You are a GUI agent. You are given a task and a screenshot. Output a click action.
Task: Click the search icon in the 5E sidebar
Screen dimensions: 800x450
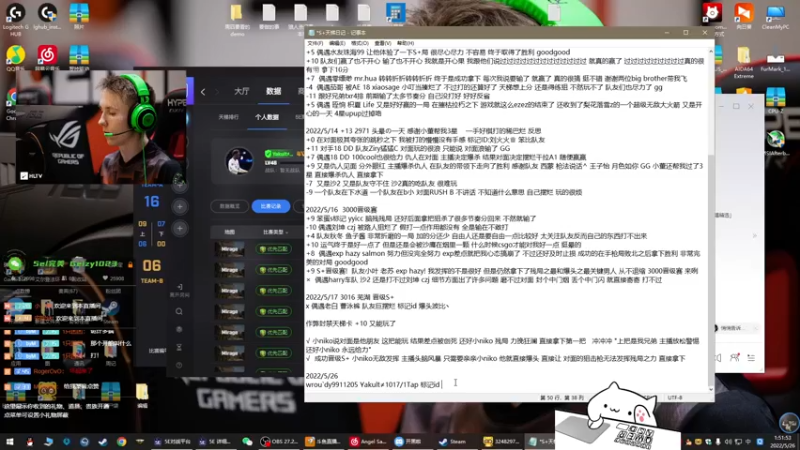[x=179, y=311]
